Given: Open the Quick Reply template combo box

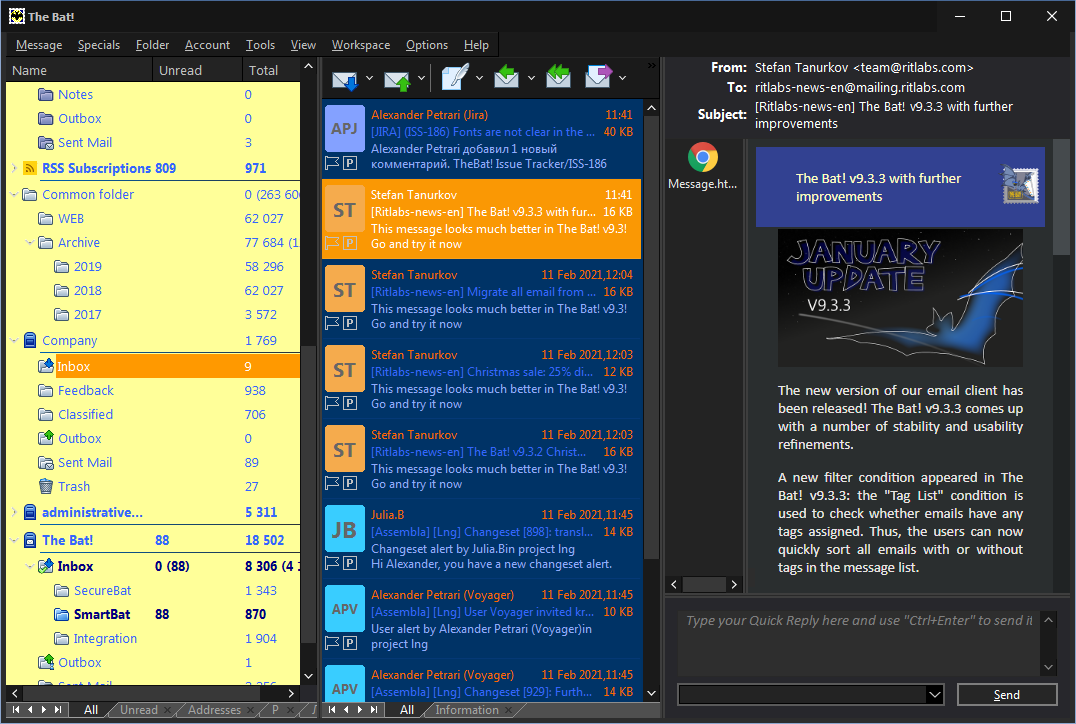Looking at the screenshot, I should coord(810,694).
